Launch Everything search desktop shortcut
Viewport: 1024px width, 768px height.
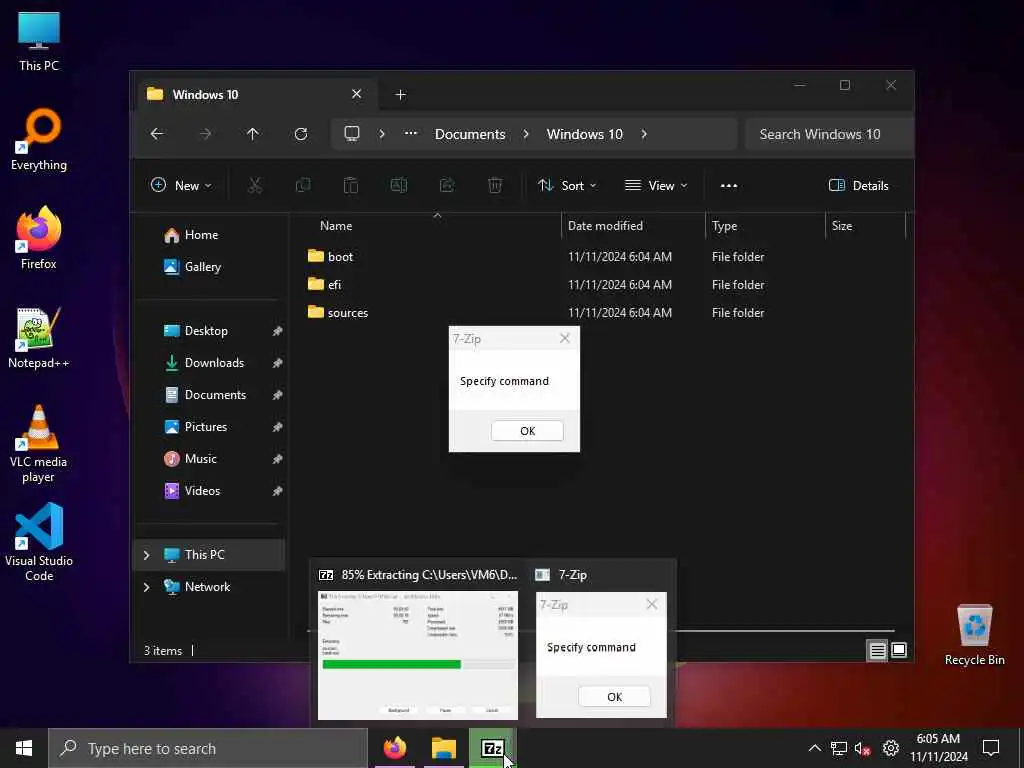[39, 140]
